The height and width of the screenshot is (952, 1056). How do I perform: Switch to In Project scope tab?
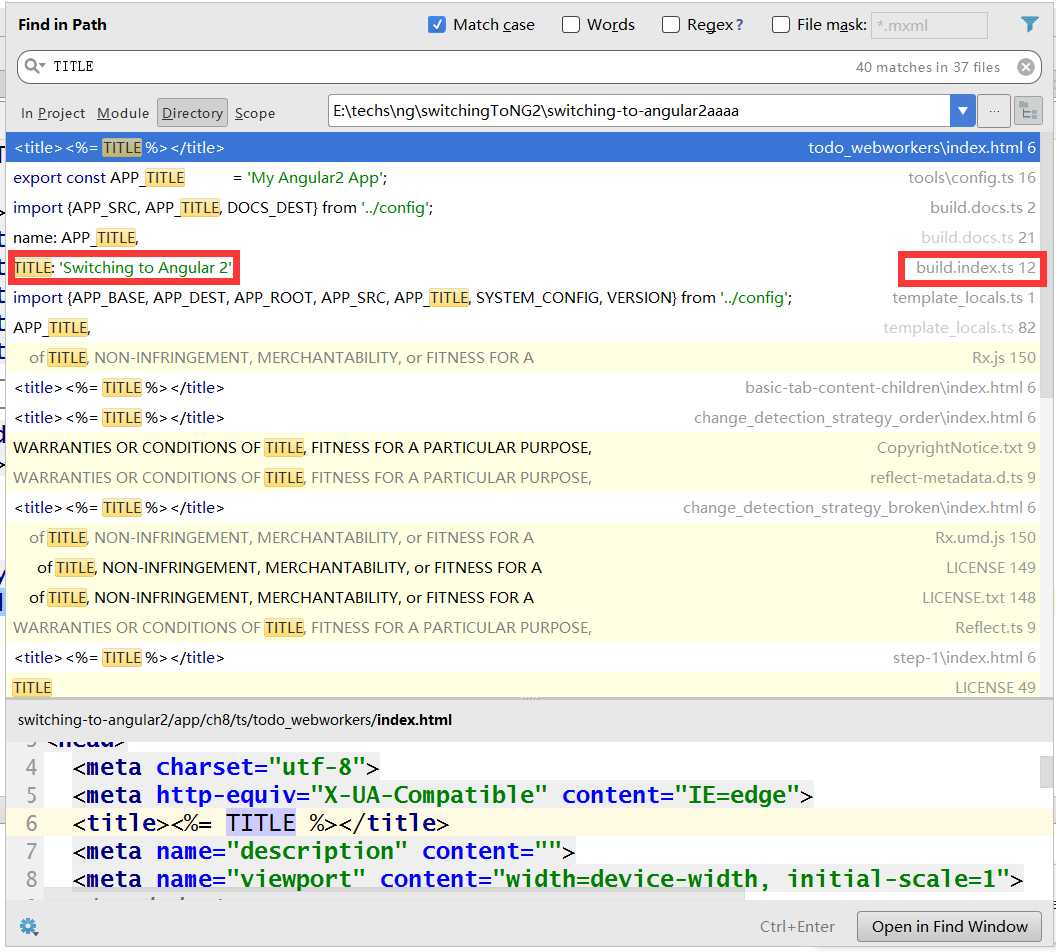[x=53, y=113]
